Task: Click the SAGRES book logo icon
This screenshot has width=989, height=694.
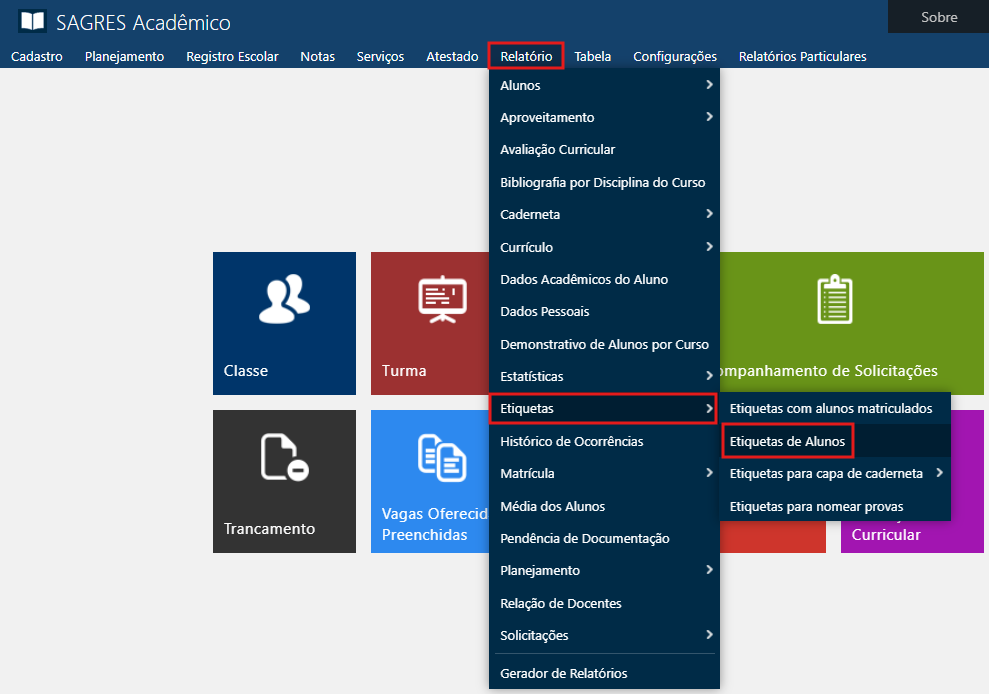Action: pos(32,21)
